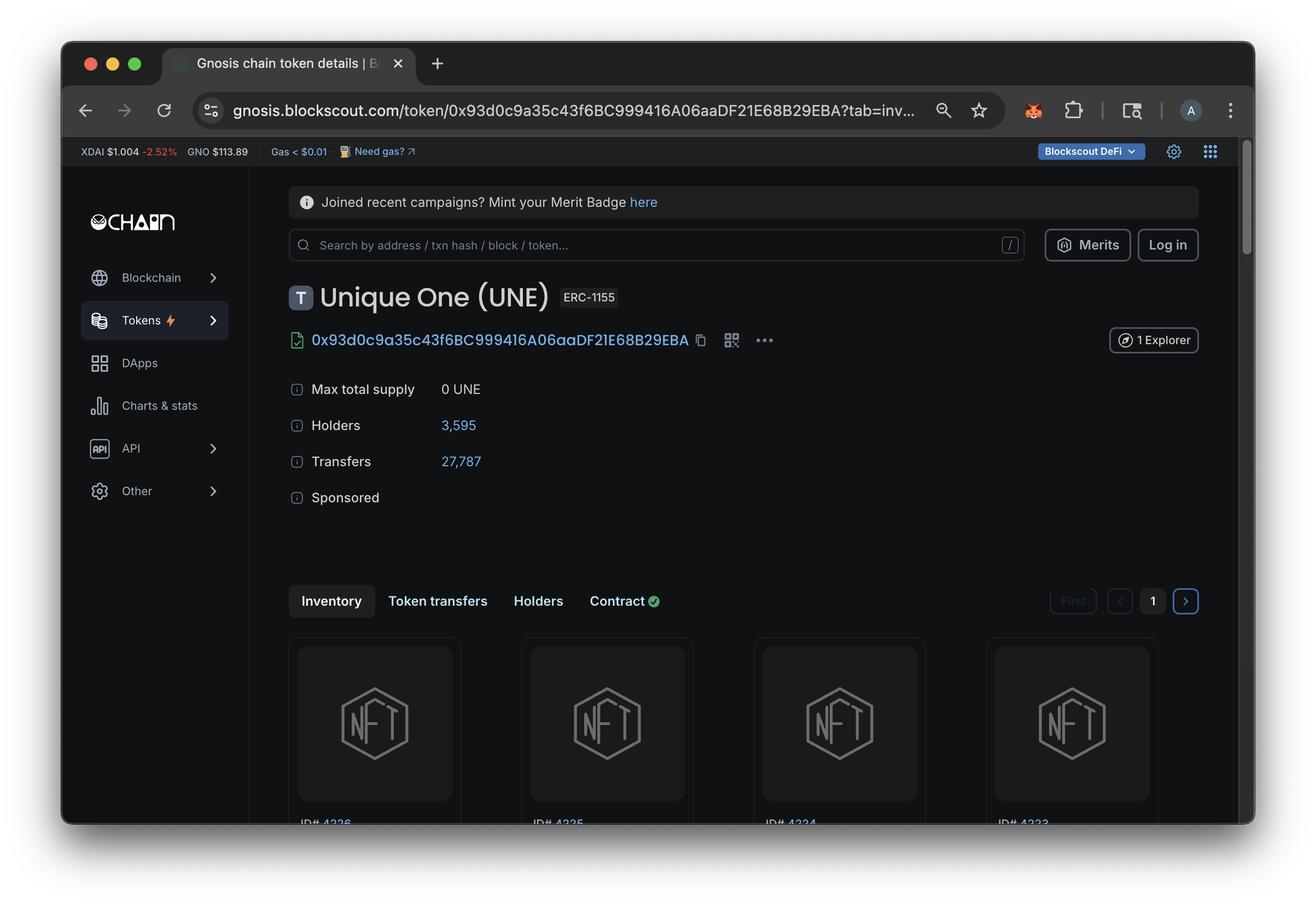The width and height of the screenshot is (1316, 905).
Task: Click the Merits badge button
Action: 1087,245
